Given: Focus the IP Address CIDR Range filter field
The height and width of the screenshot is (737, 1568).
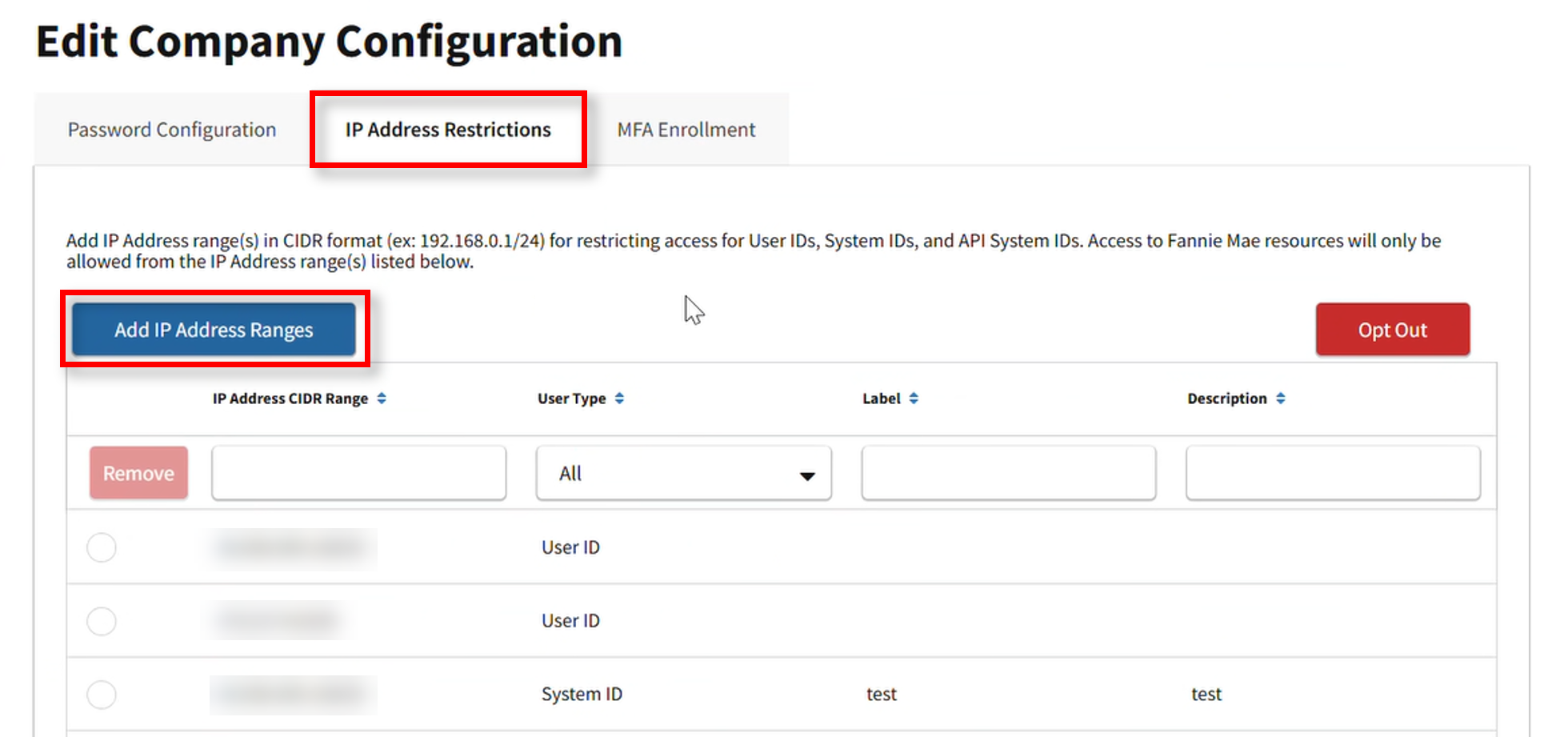Looking at the screenshot, I should point(359,474).
